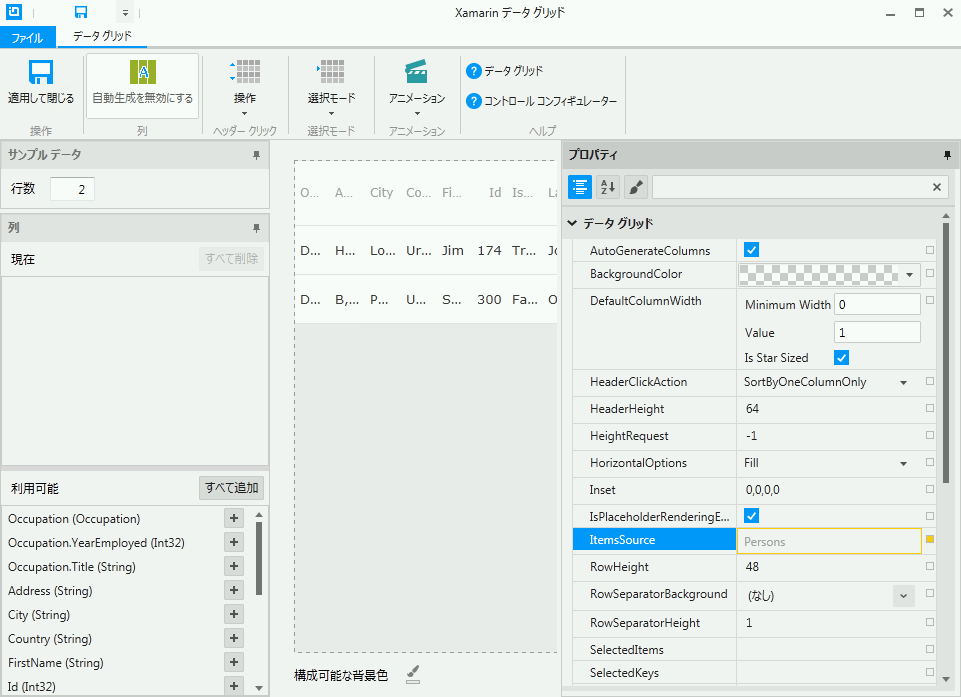Click the configurable background color brush icon
This screenshot has width=961, height=697.
pos(413,674)
